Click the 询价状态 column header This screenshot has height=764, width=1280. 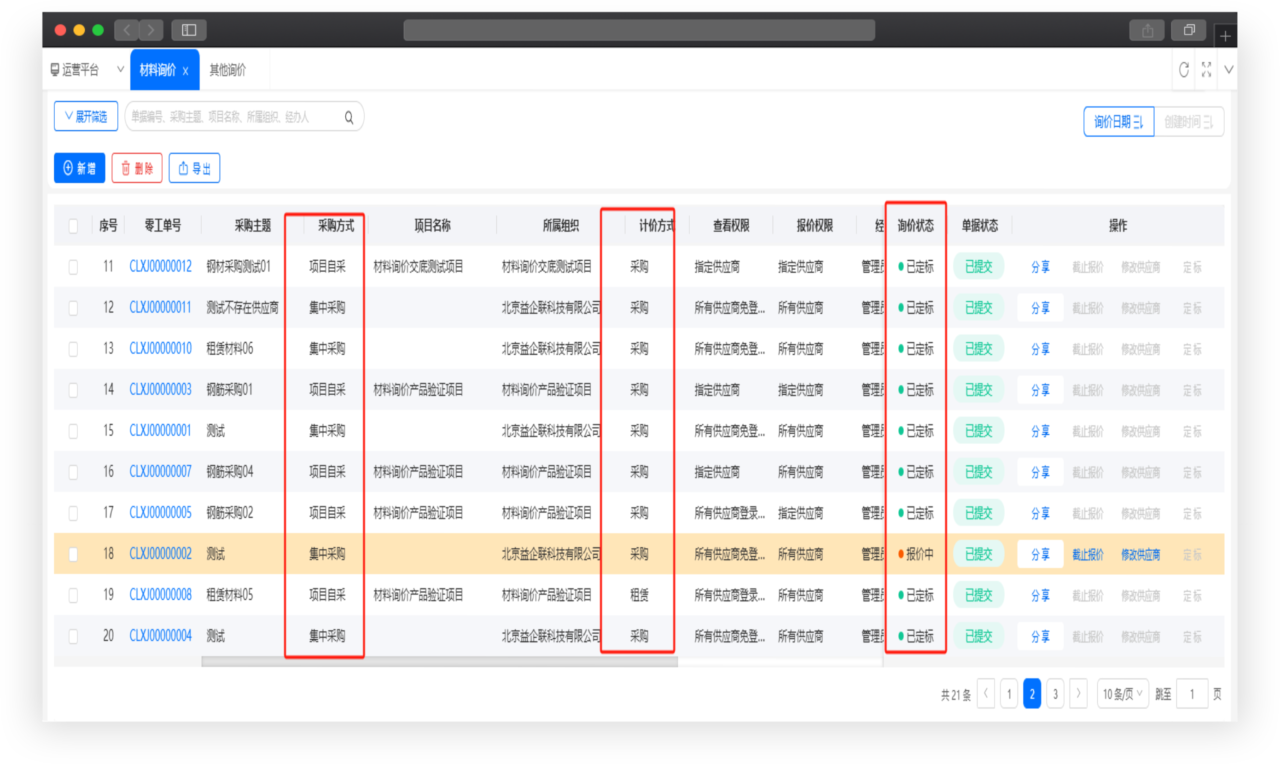(916, 226)
